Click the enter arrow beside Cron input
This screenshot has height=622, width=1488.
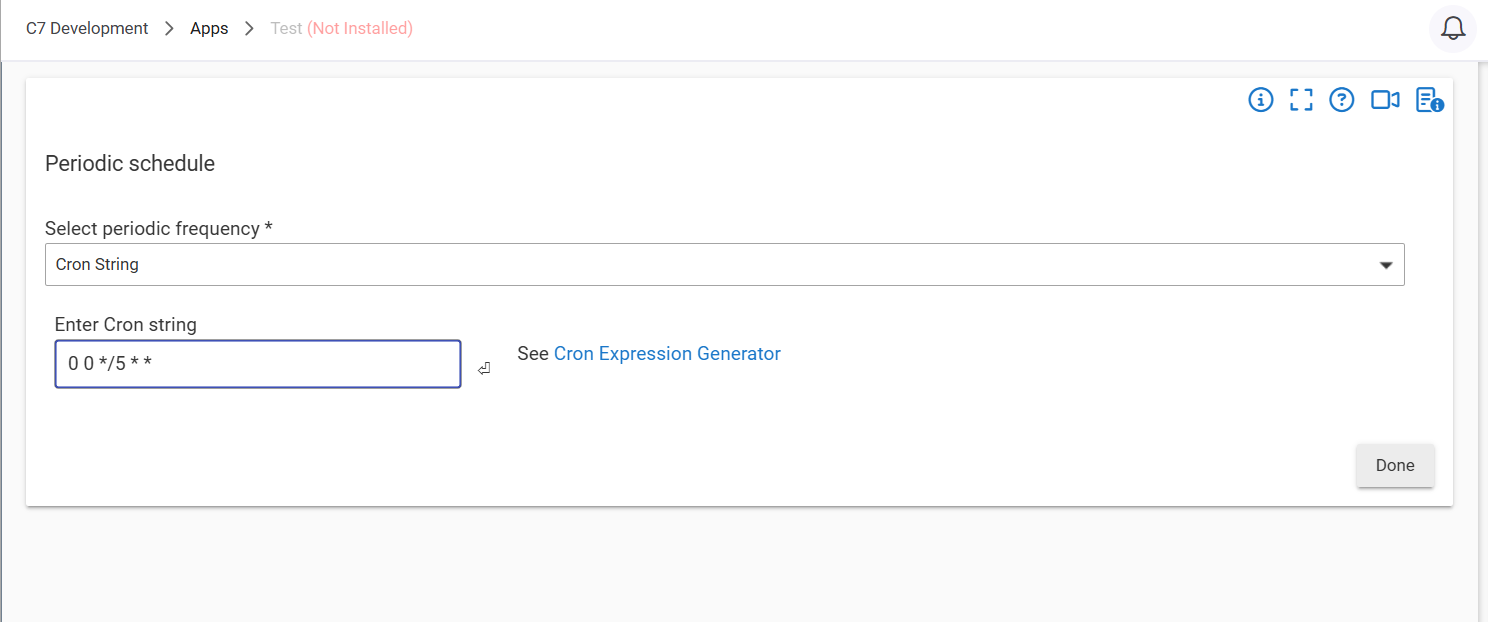484,368
